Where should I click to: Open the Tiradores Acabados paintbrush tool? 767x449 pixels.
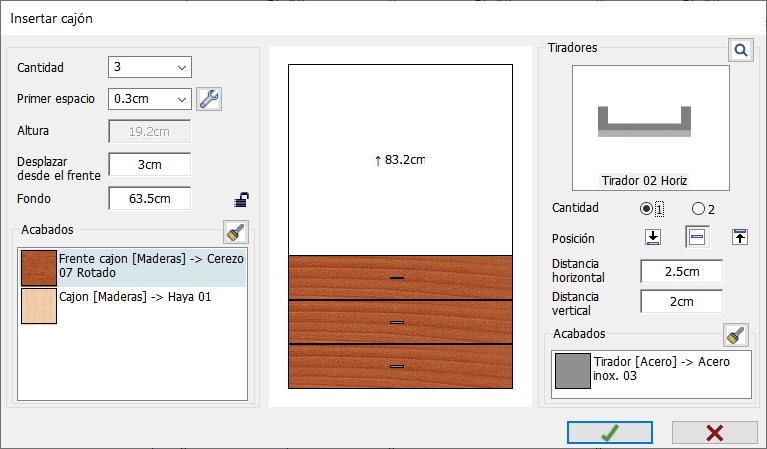click(x=736, y=335)
